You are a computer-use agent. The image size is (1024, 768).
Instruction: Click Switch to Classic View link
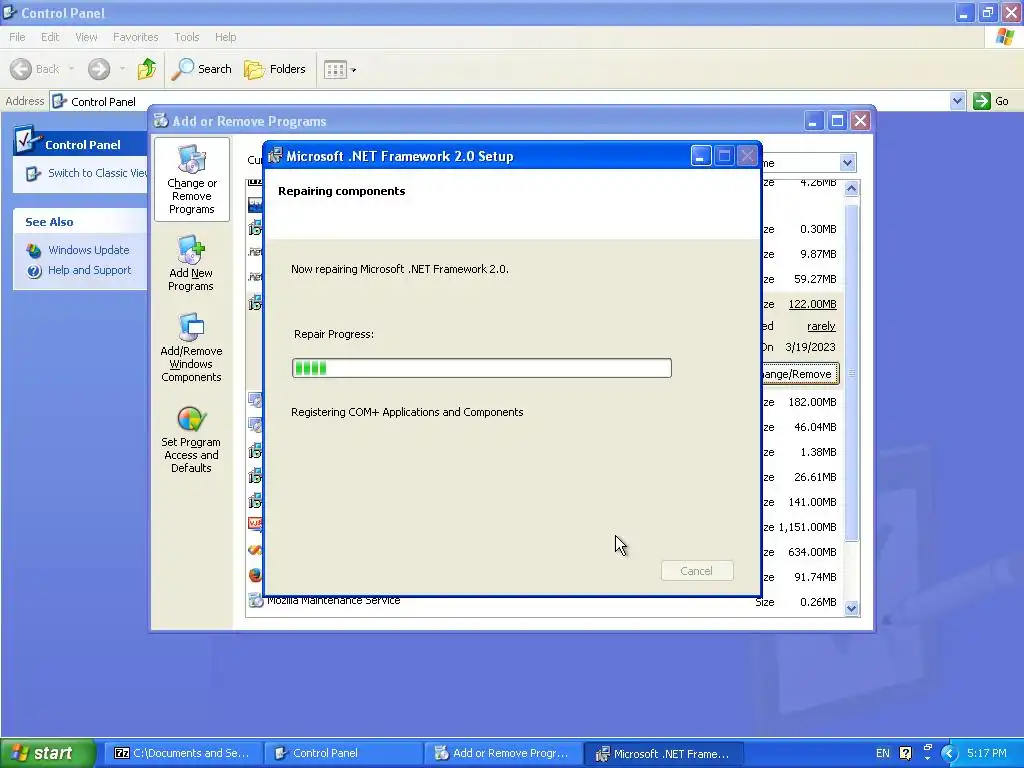(97, 173)
